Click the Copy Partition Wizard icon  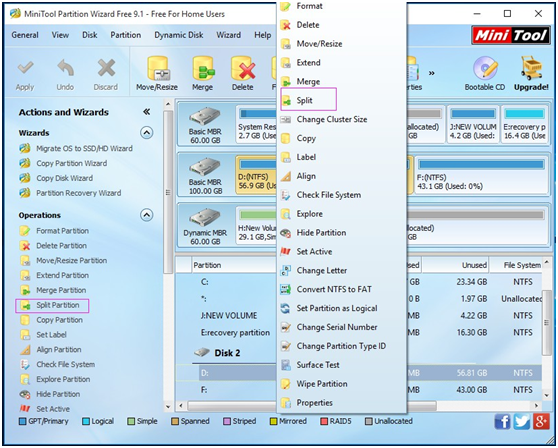tap(25, 163)
